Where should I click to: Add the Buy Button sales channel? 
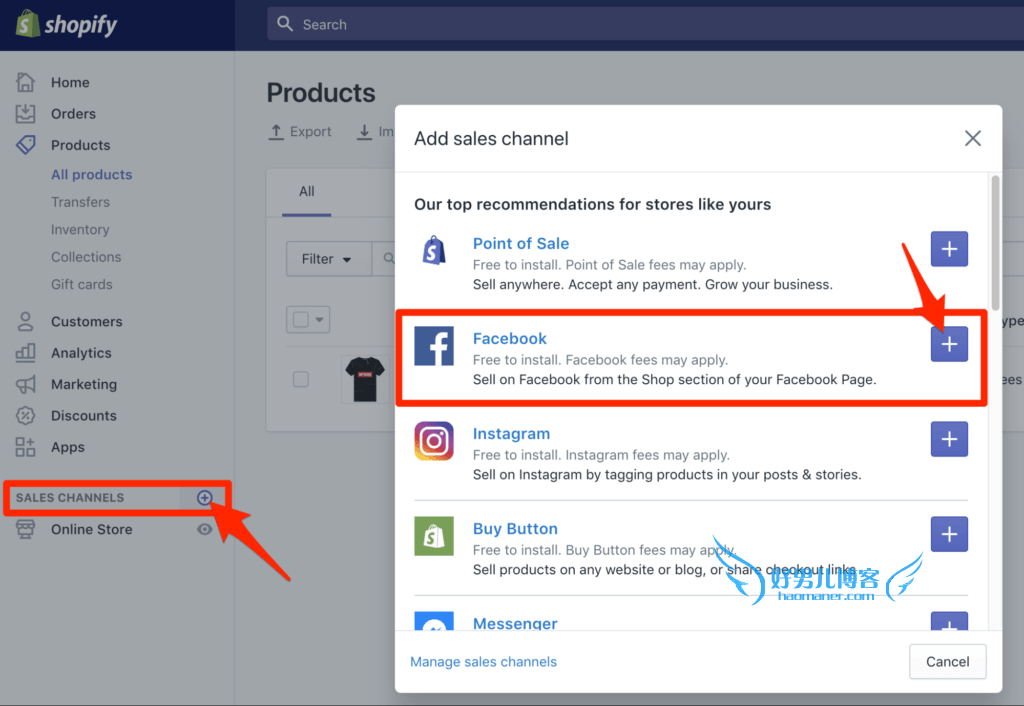click(949, 534)
